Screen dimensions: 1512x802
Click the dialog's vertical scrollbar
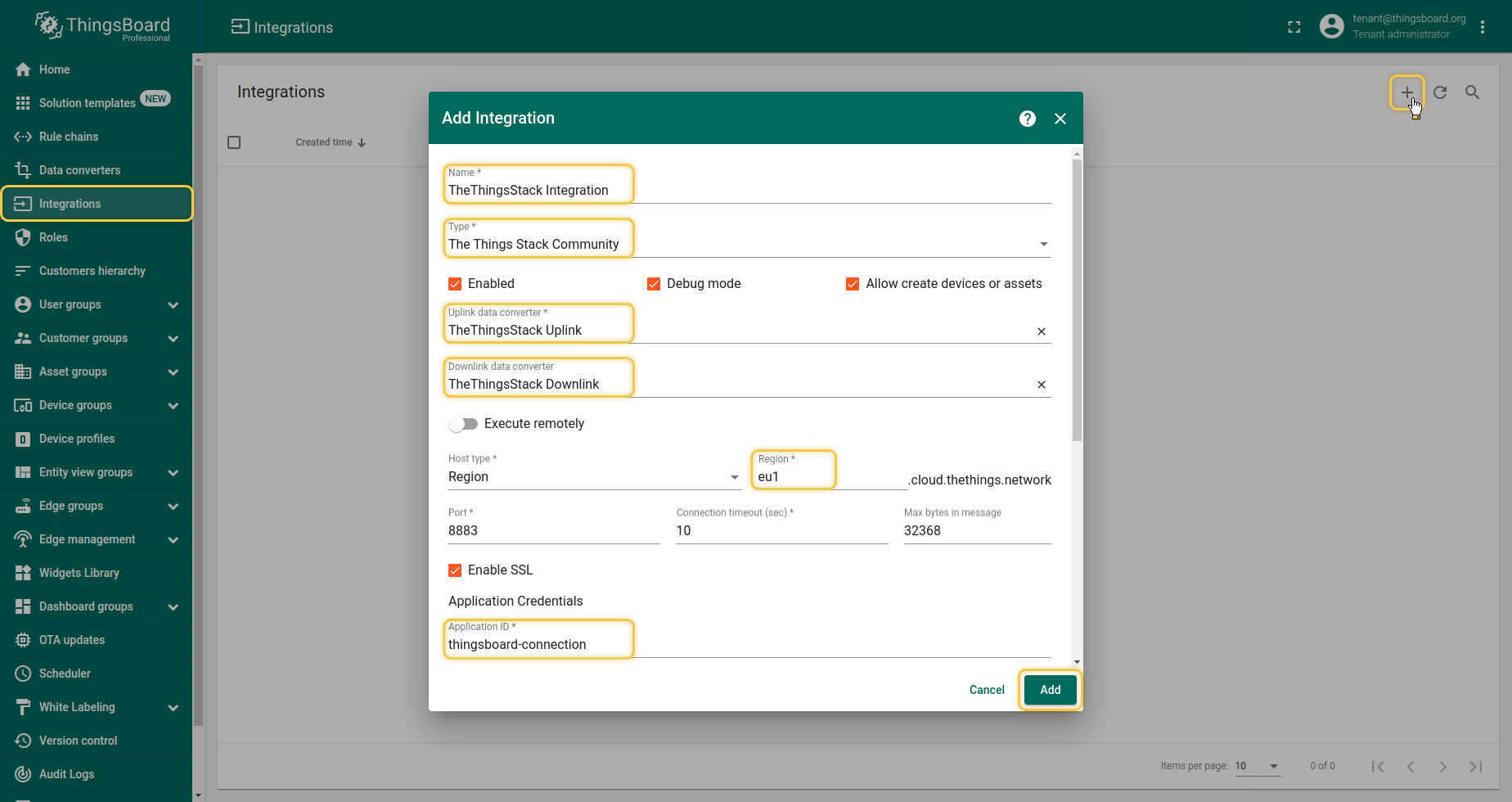(x=1077, y=300)
